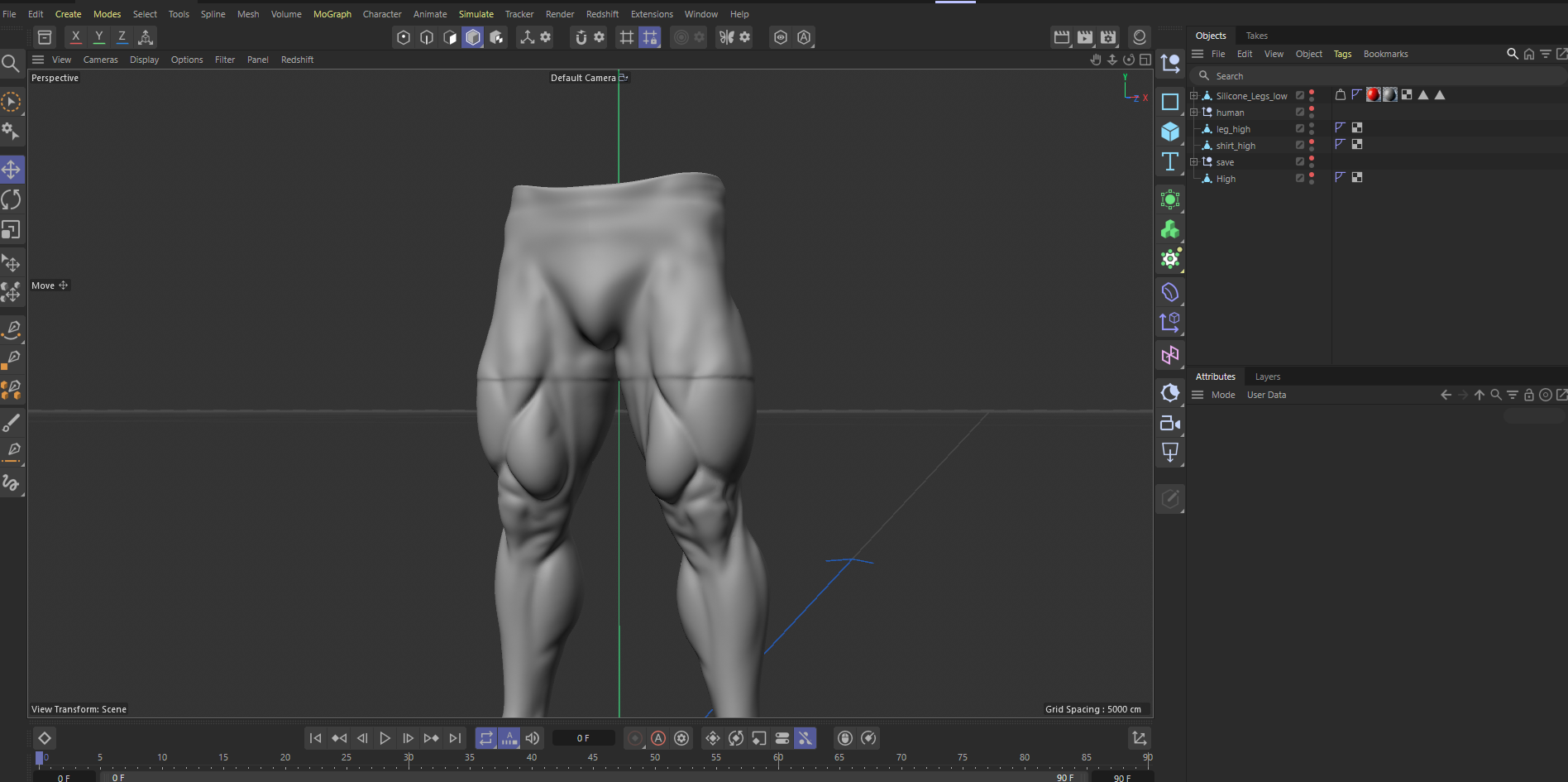The height and width of the screenshot is (782, 1568).
Task: Enable the X axis lock
Action: pyautogui.click(x=75, y=37)
